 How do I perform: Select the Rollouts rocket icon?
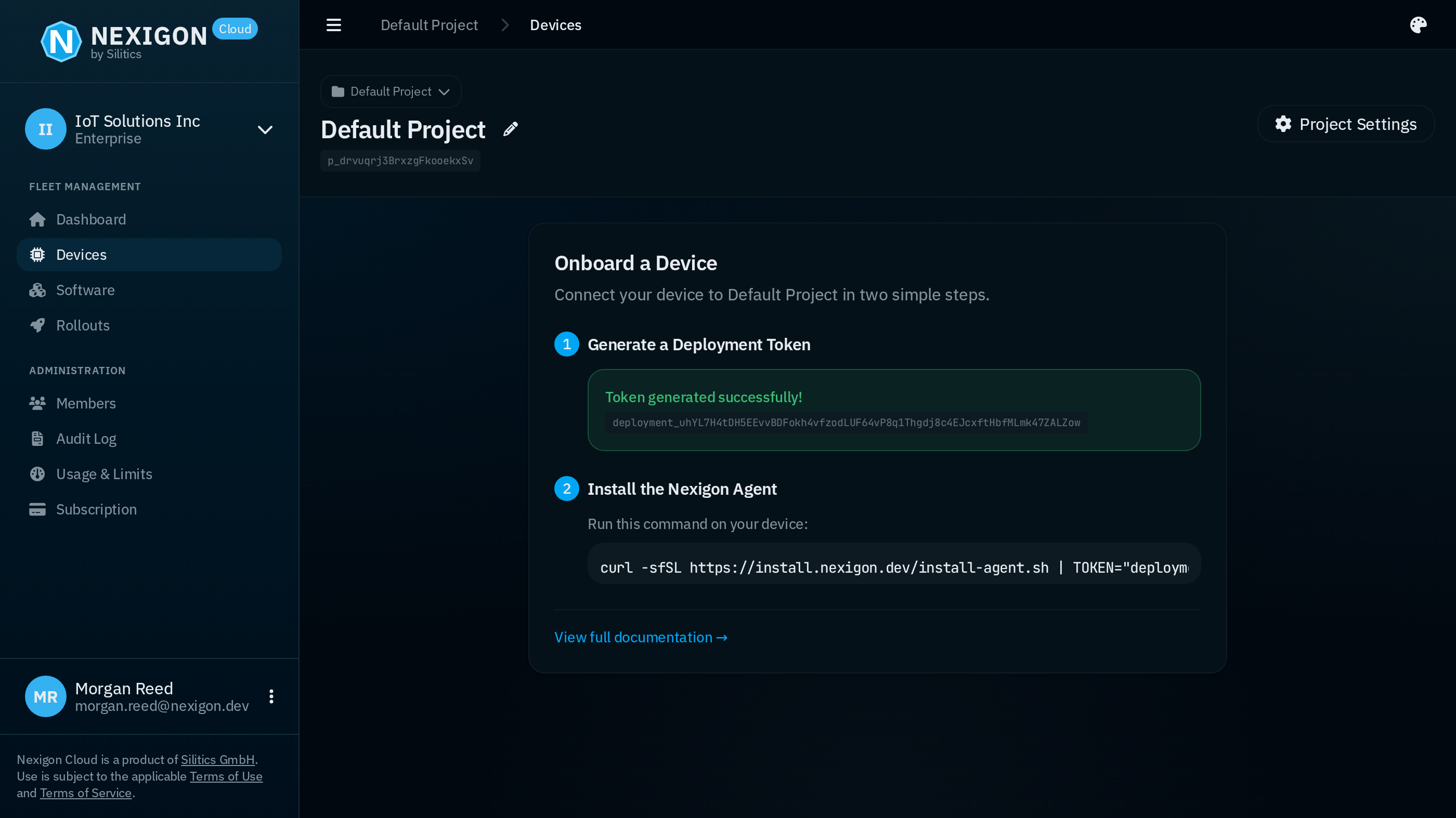(37, 325)
